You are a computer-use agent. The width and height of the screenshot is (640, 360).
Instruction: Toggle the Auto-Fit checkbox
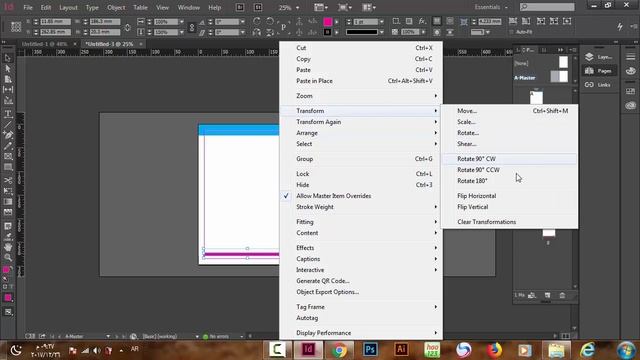click(511, 32)
